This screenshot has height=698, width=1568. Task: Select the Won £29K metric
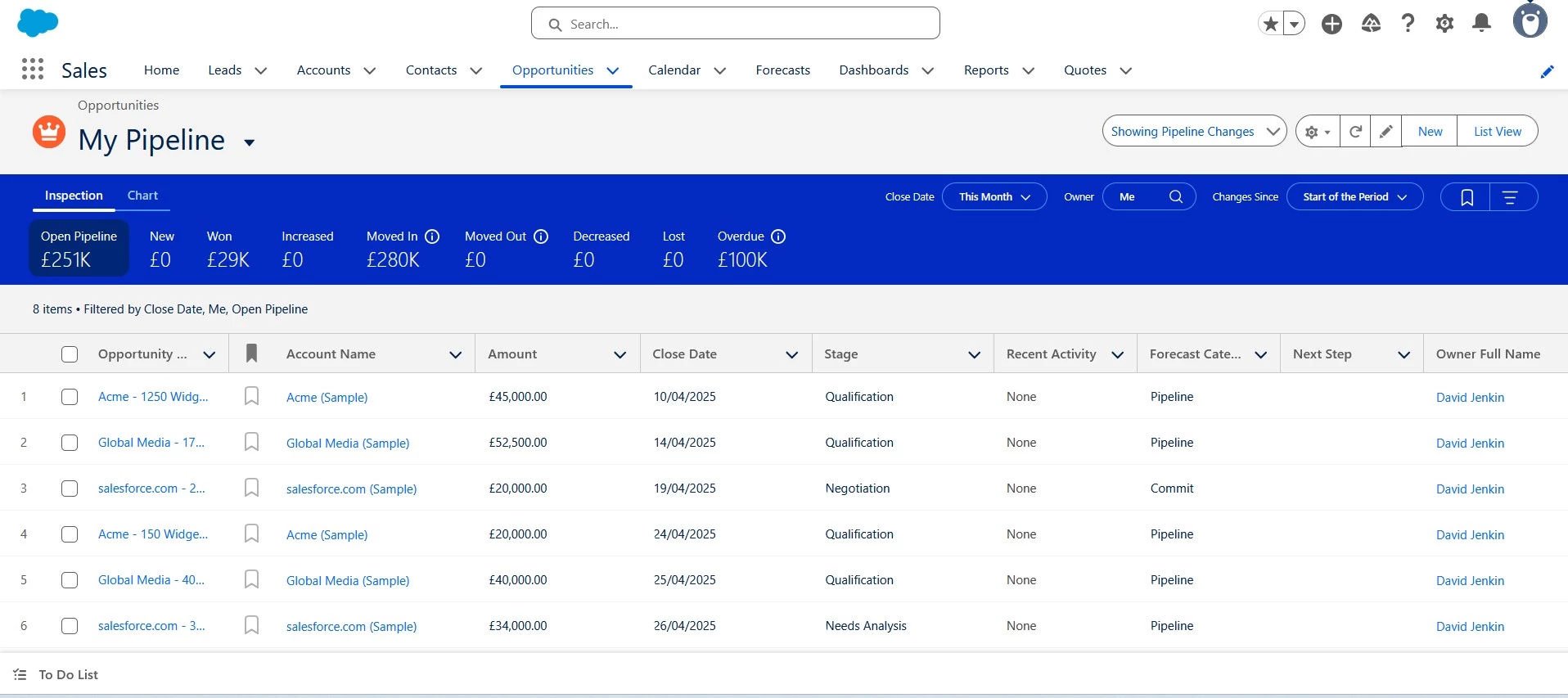click(x=228, y=248)
